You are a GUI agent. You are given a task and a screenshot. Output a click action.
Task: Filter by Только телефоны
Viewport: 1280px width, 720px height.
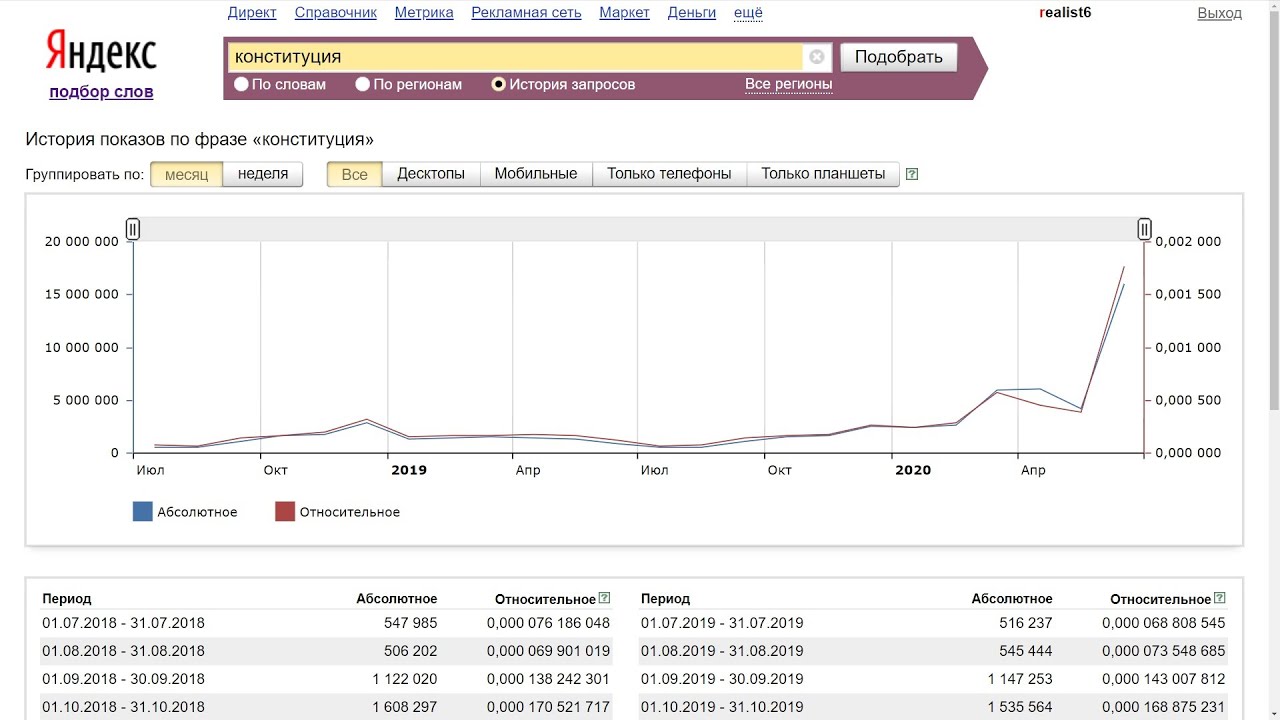(x=670, y=174)
